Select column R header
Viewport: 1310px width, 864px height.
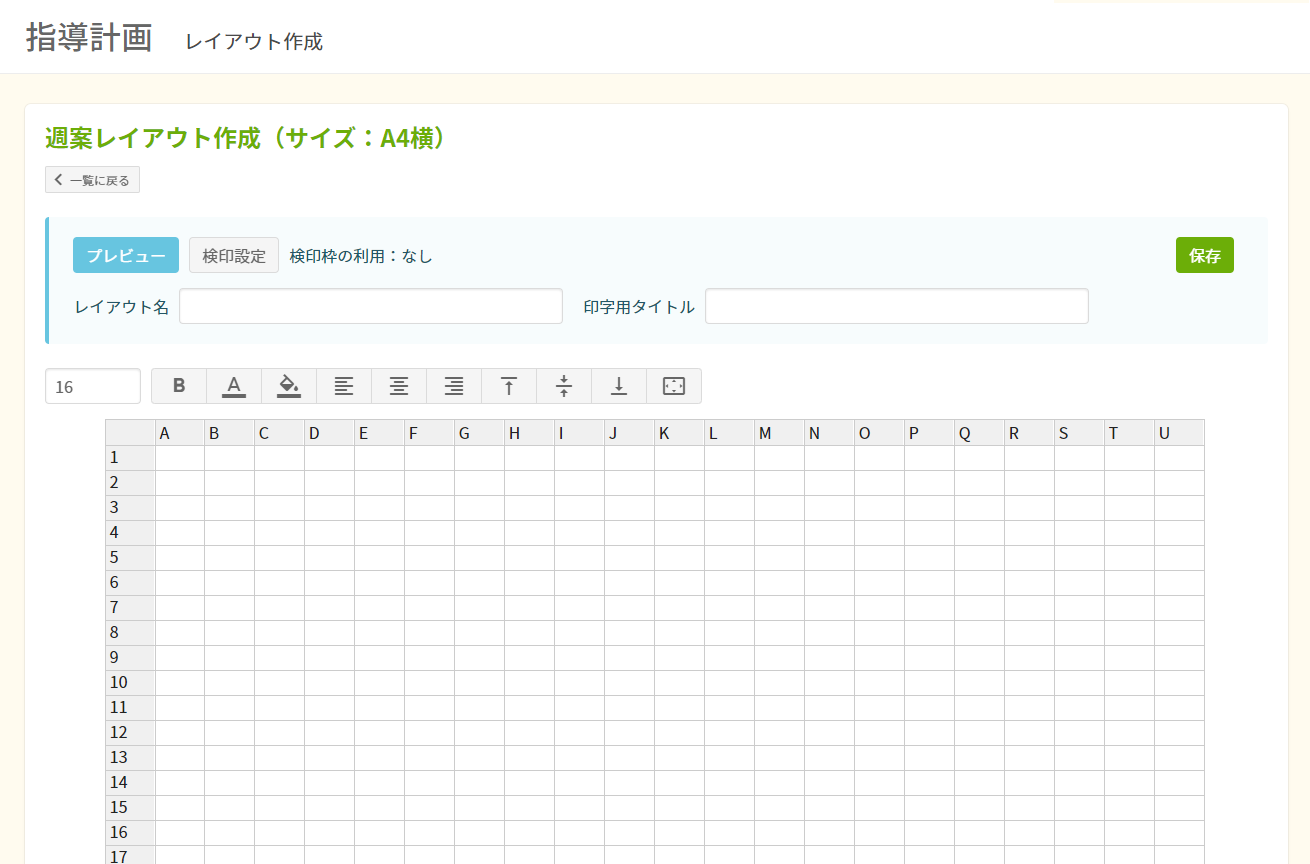1030,433
